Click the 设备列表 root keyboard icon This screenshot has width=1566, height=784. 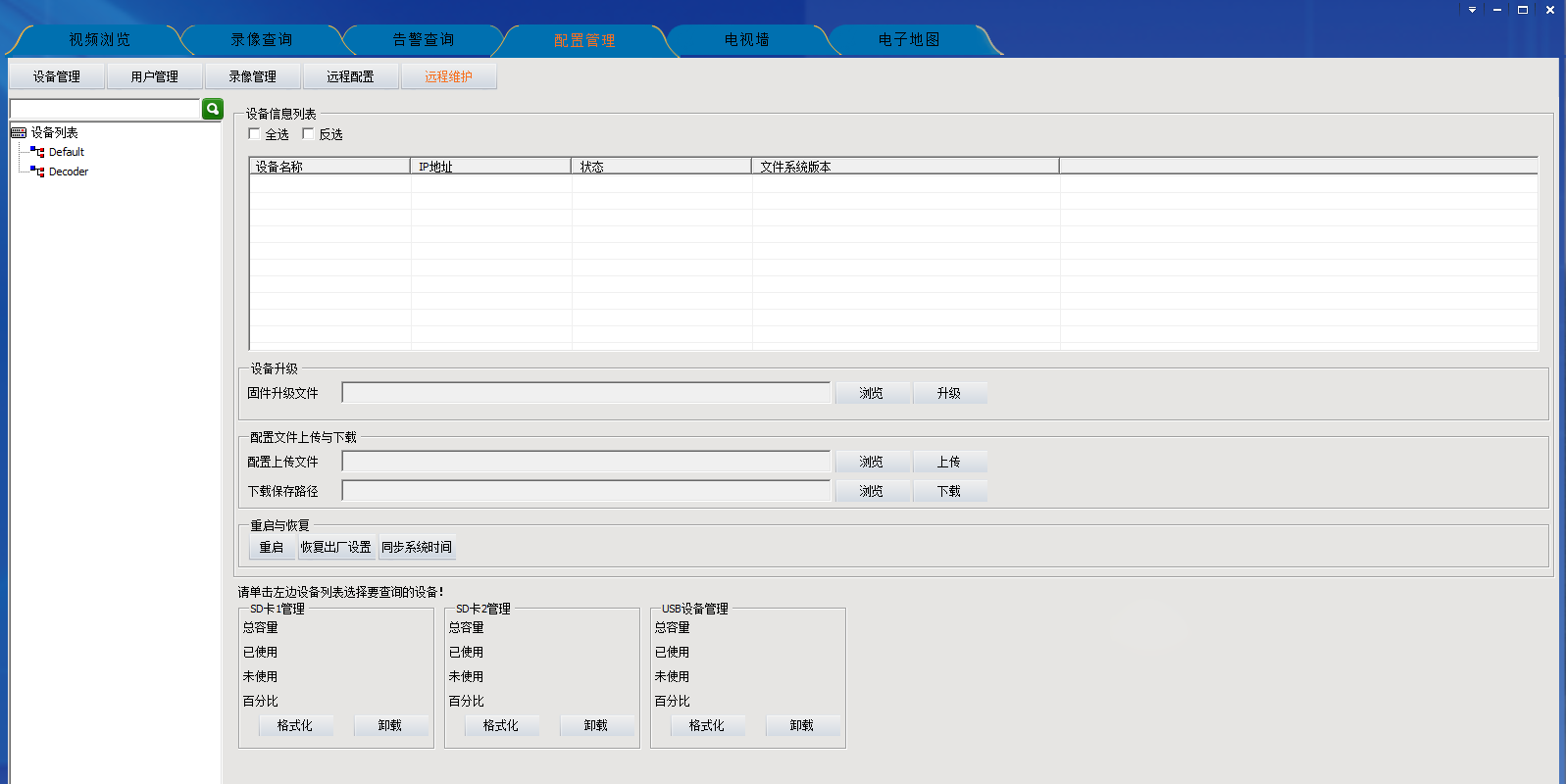click(19, 132)
